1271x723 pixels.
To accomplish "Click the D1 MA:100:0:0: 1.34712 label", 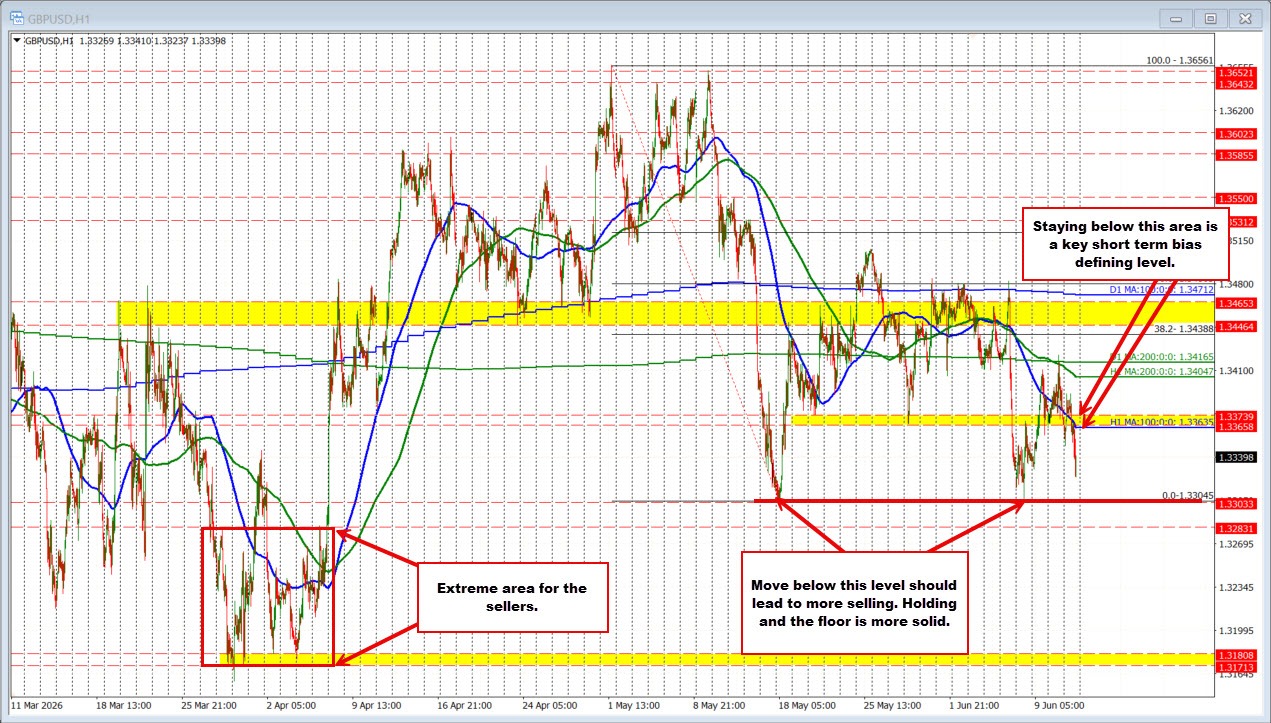I will pyautogui.click(x=1161, y=290).
